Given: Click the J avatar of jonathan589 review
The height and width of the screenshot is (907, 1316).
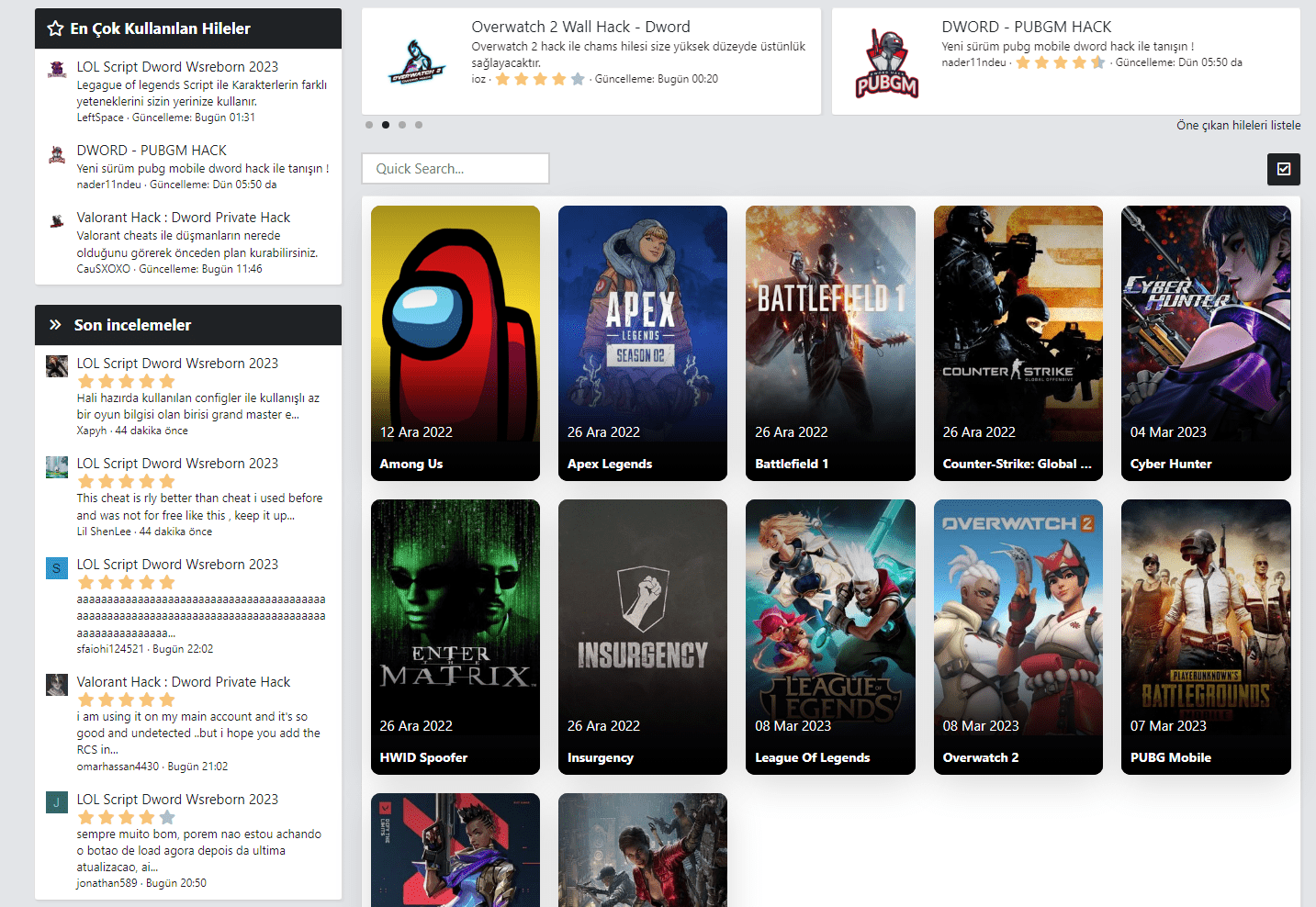Looking at the screenshot, I should click(57, 802).
